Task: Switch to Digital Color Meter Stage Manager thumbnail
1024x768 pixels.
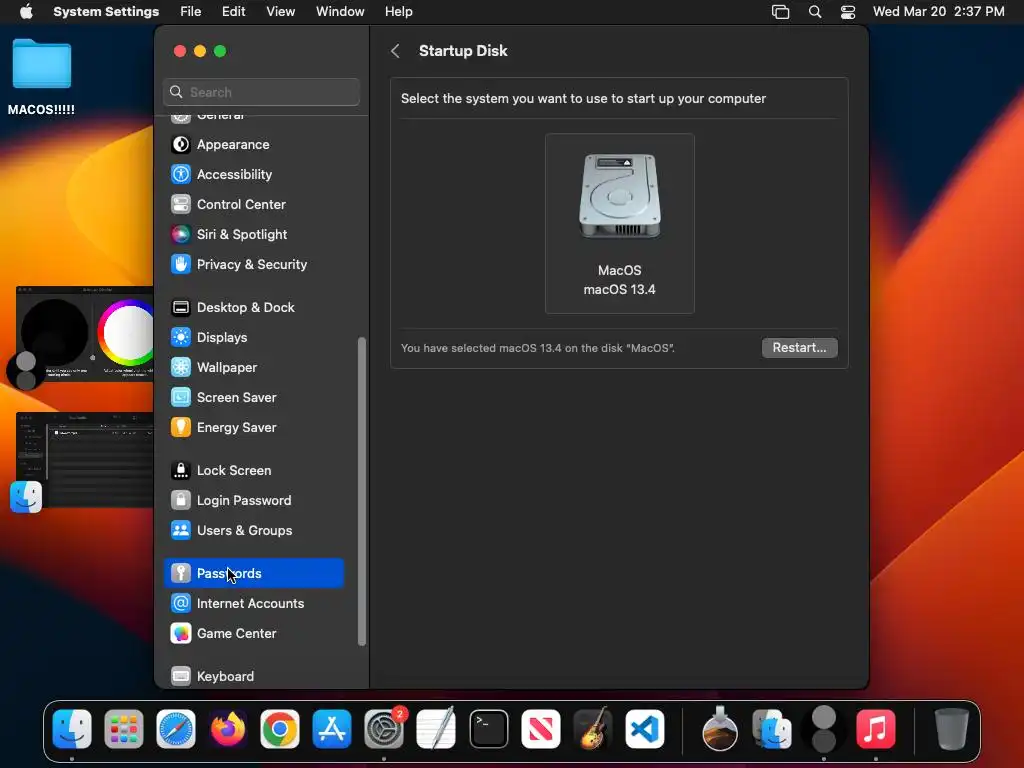Action: point(85,334)
